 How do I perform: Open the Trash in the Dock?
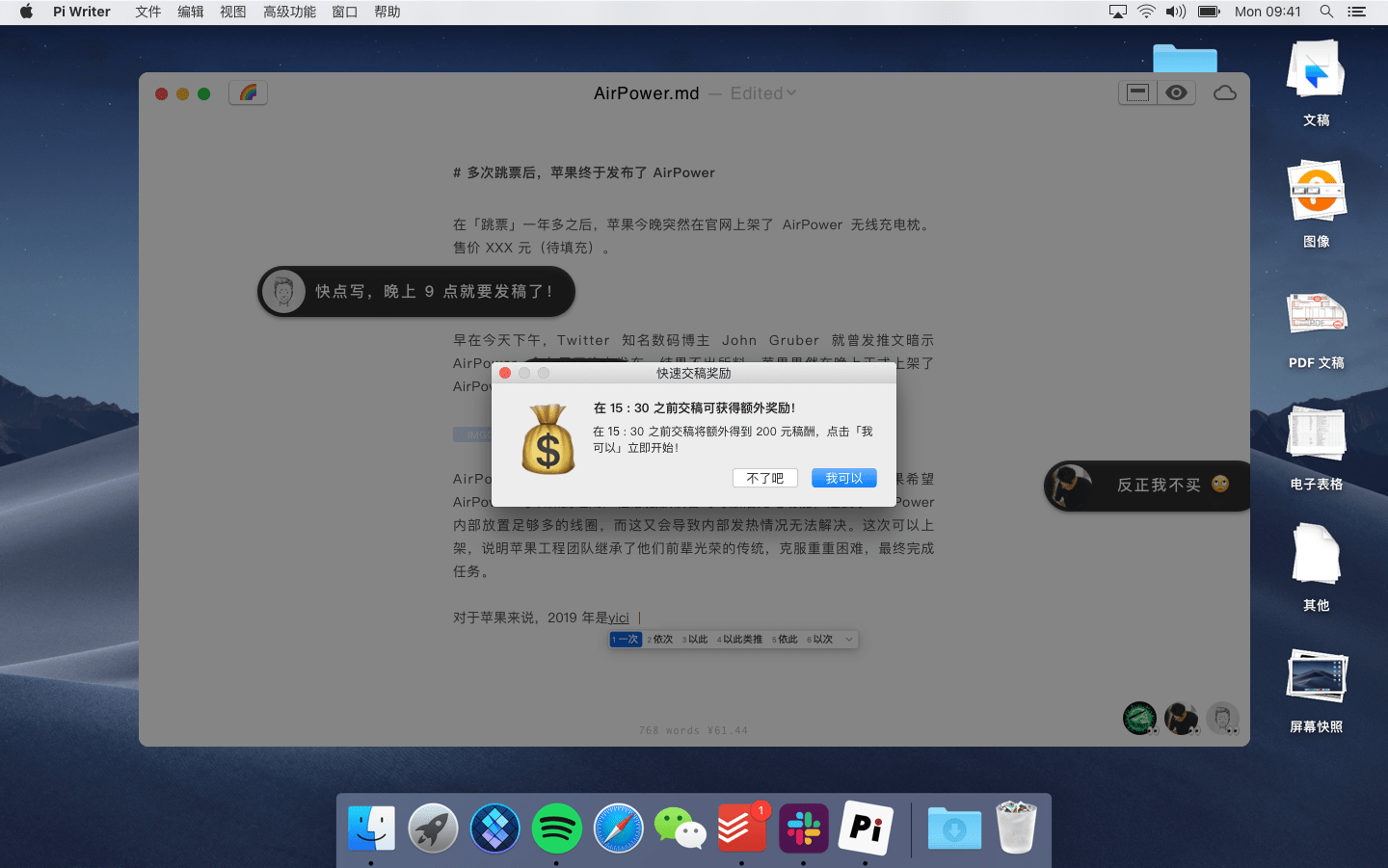[x=1016, y=828]
